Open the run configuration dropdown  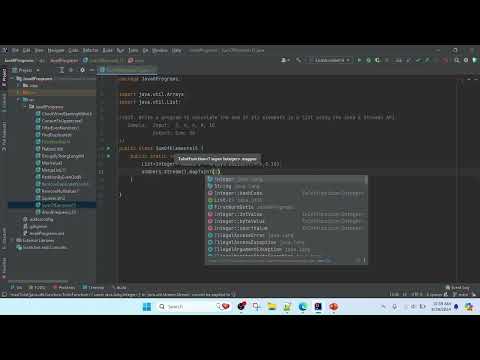tap(329, 60)
